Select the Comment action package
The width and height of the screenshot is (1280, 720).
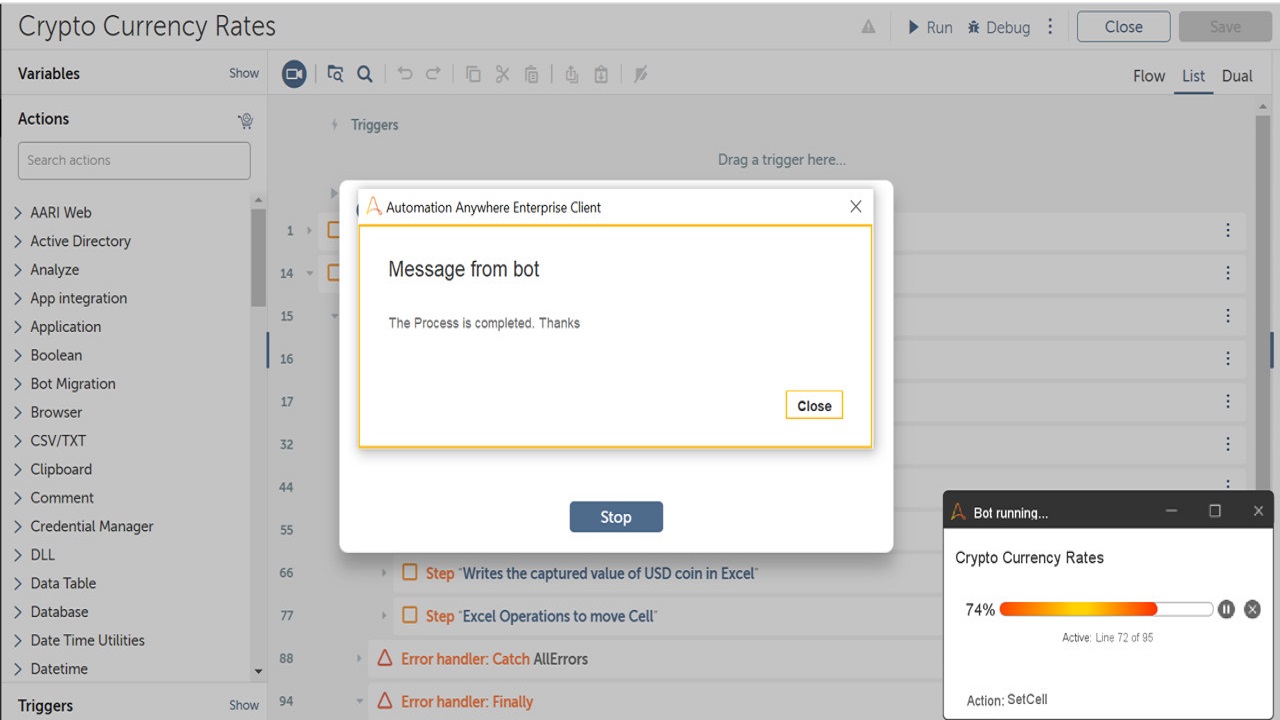point(62,498)
